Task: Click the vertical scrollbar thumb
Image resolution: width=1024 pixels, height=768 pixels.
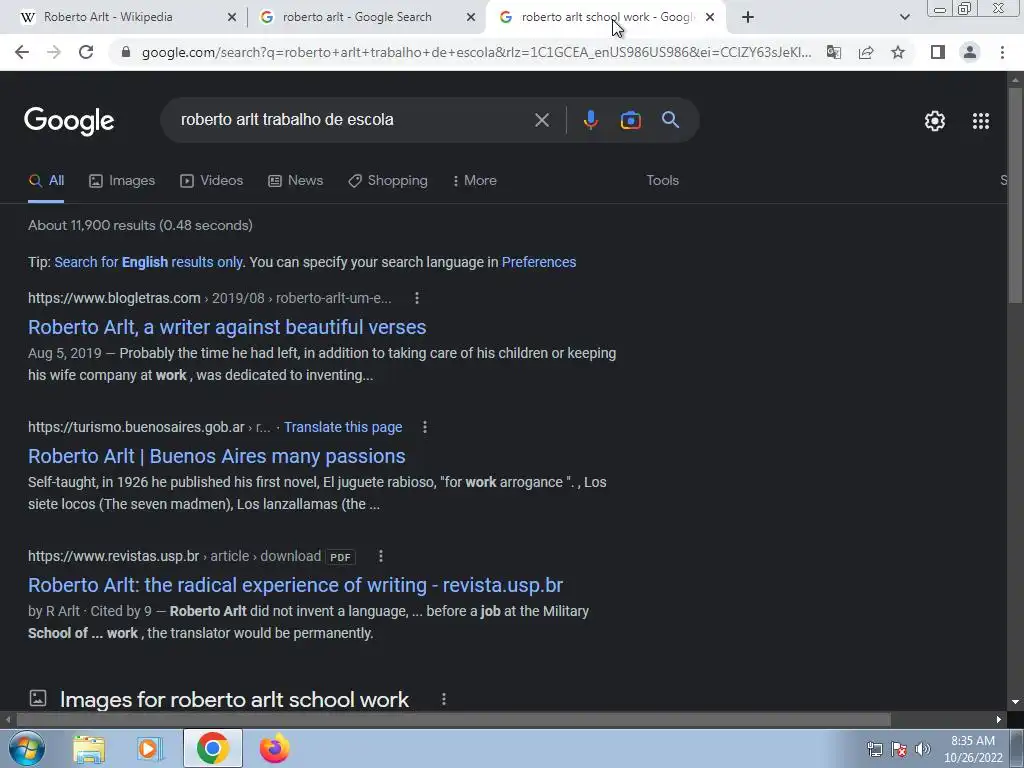Action: (x=1015, y=195)
